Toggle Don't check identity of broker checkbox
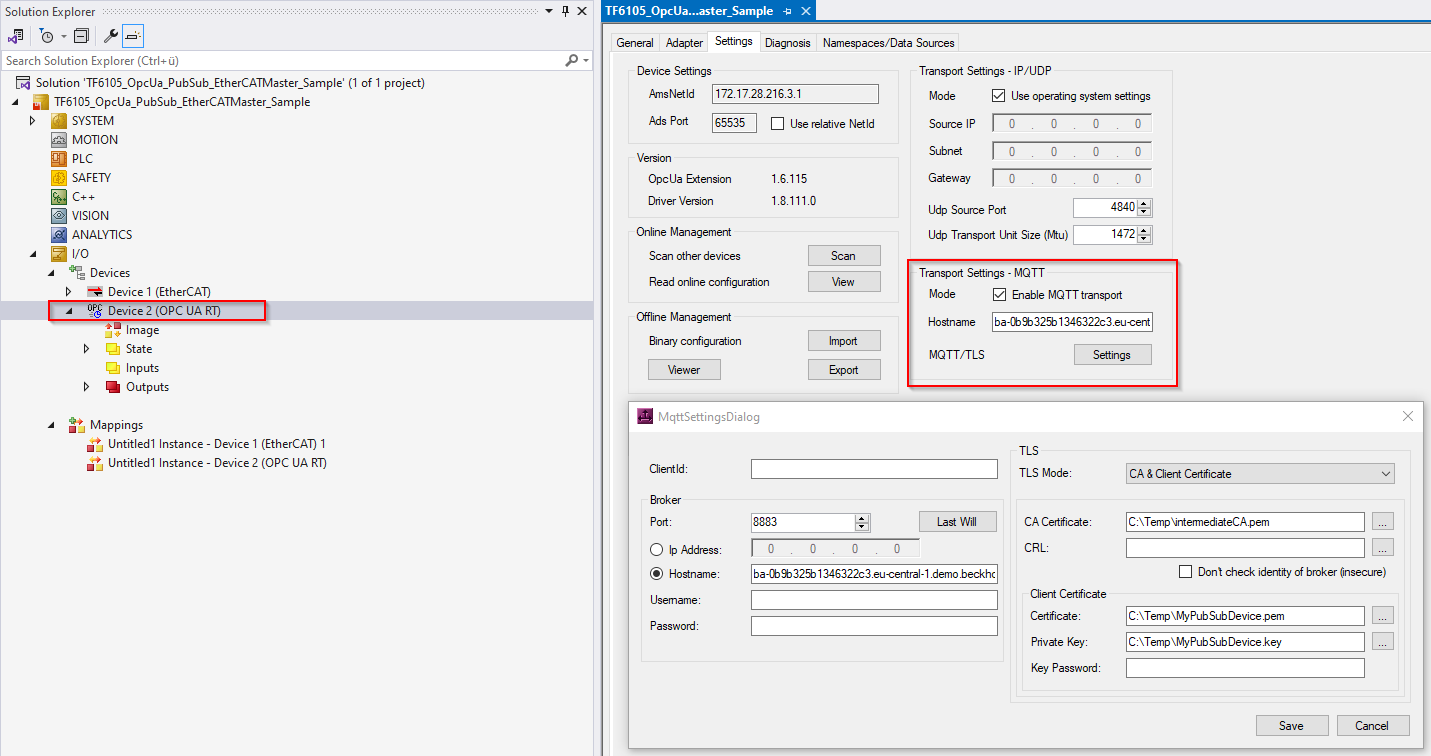1431x756 pixels. click(1186, 572)
